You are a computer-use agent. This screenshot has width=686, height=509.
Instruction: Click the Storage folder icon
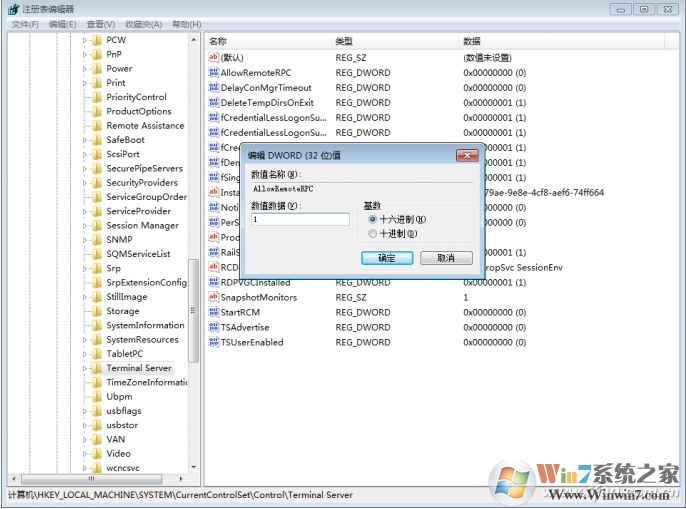(x=97, y=311)
